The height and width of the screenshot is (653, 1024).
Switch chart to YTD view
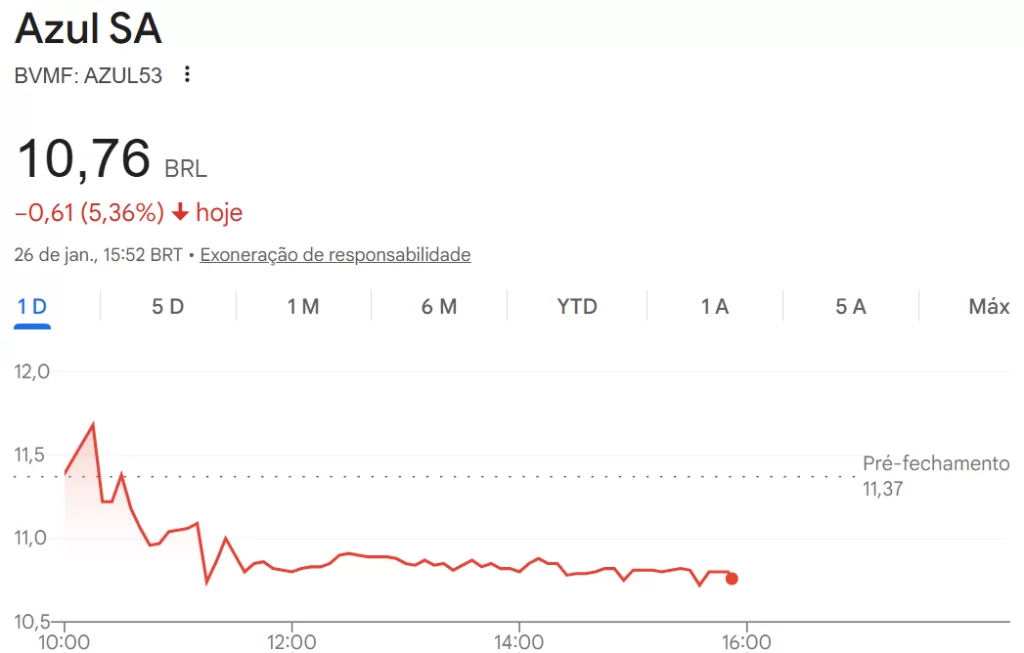click(577, 307)
